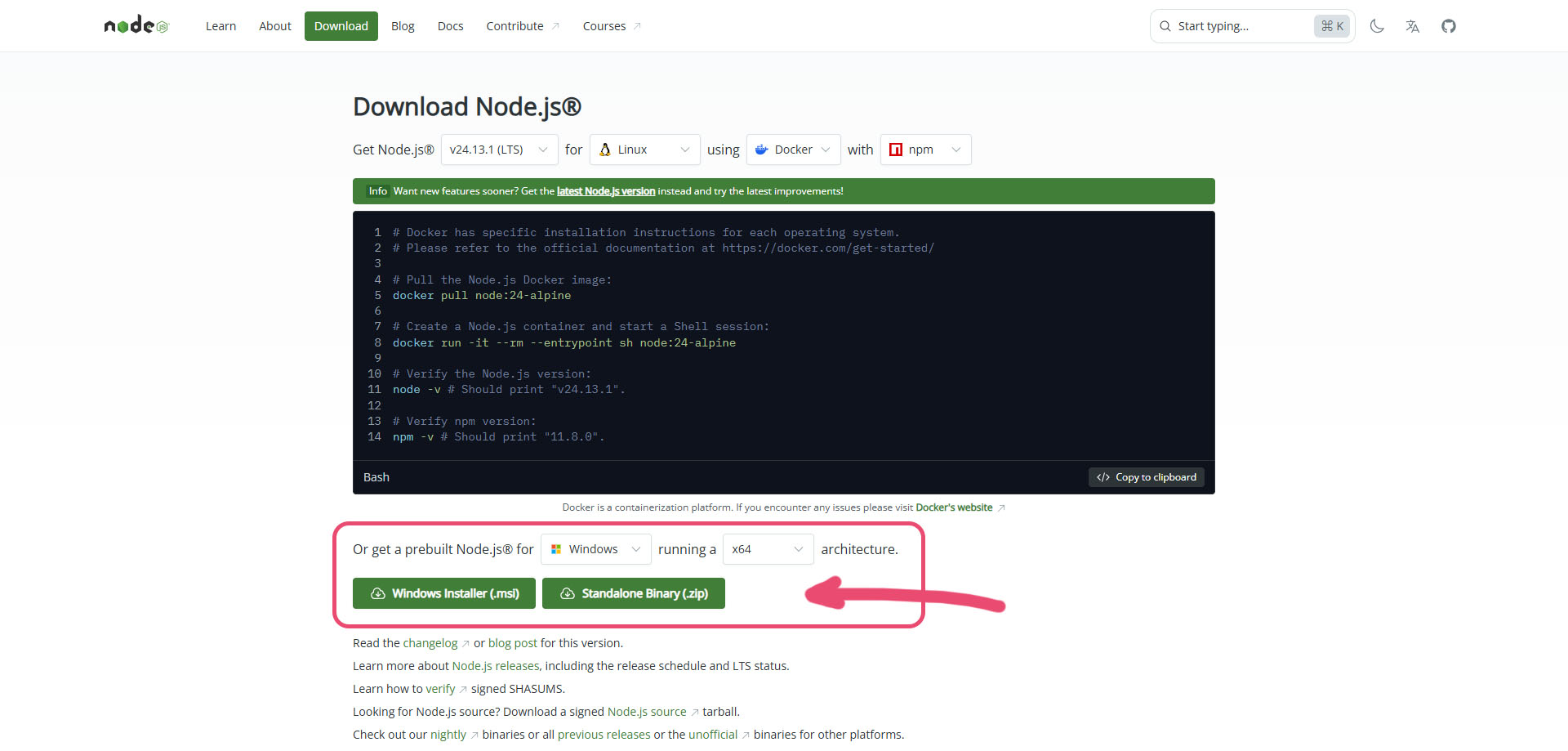Click the external arrow after changelog
1568x751 pixels.
coord(465,644)
